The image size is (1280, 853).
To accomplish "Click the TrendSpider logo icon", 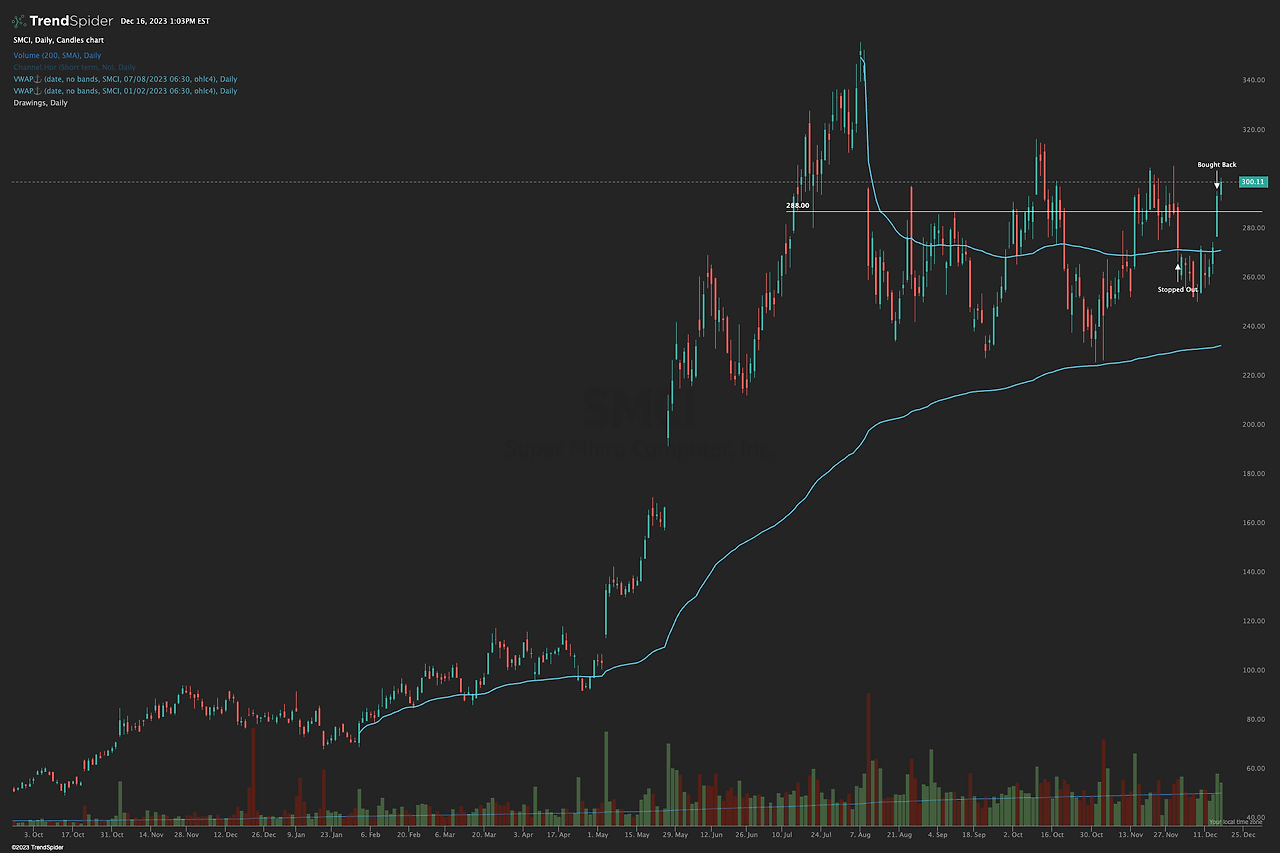I will (x=19, y=20).
